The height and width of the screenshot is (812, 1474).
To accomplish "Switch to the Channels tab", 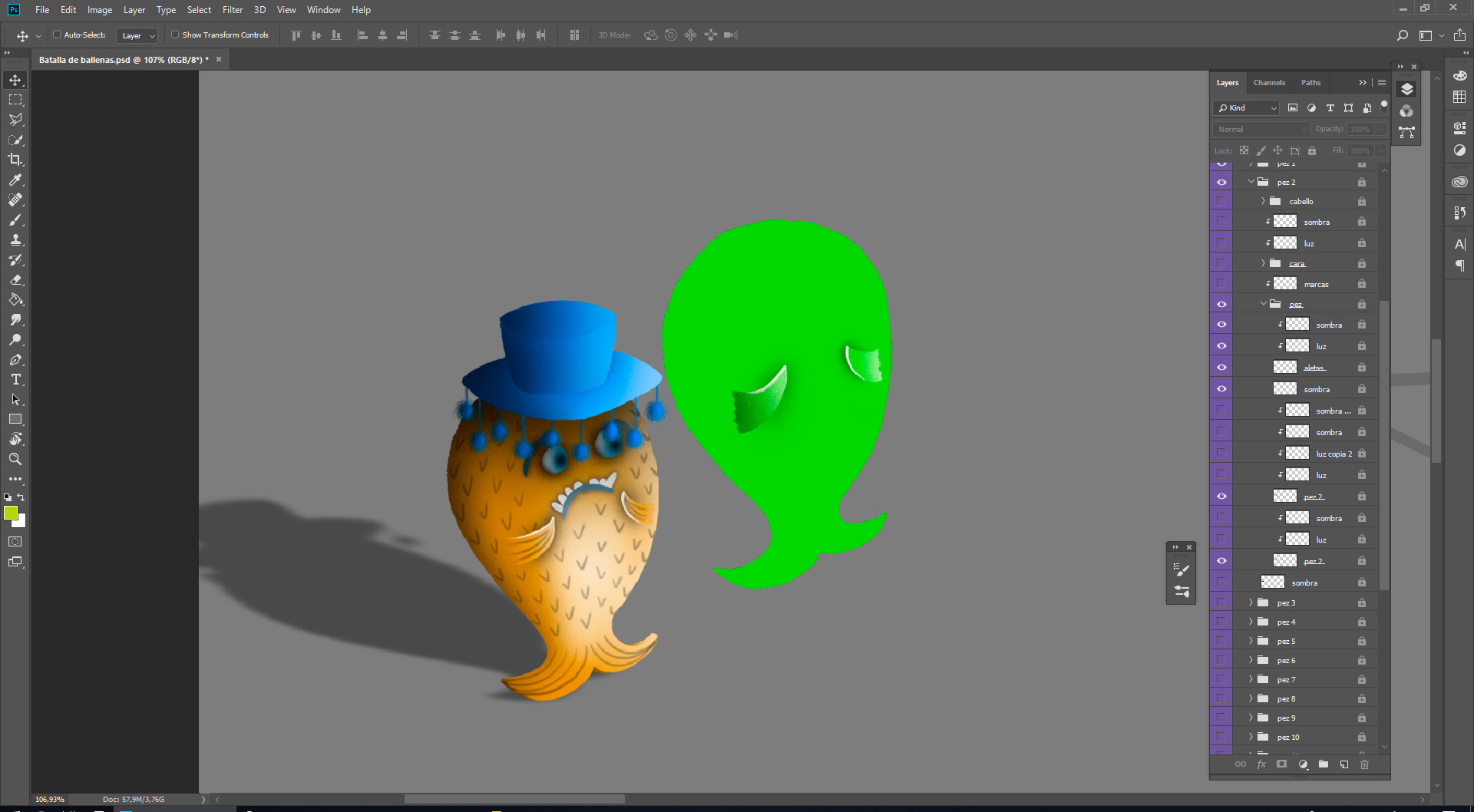I will [x=1269, y=83].
